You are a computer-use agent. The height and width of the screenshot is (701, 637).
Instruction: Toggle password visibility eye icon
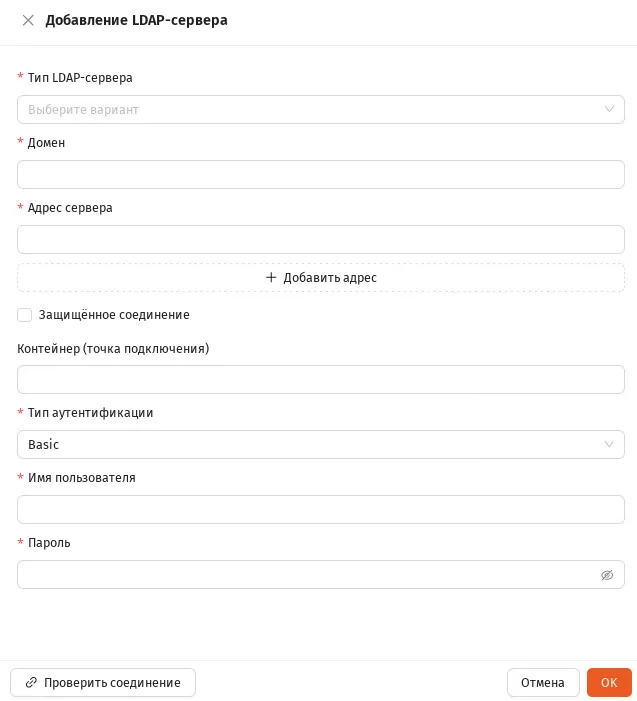click(x=607, y=575)
